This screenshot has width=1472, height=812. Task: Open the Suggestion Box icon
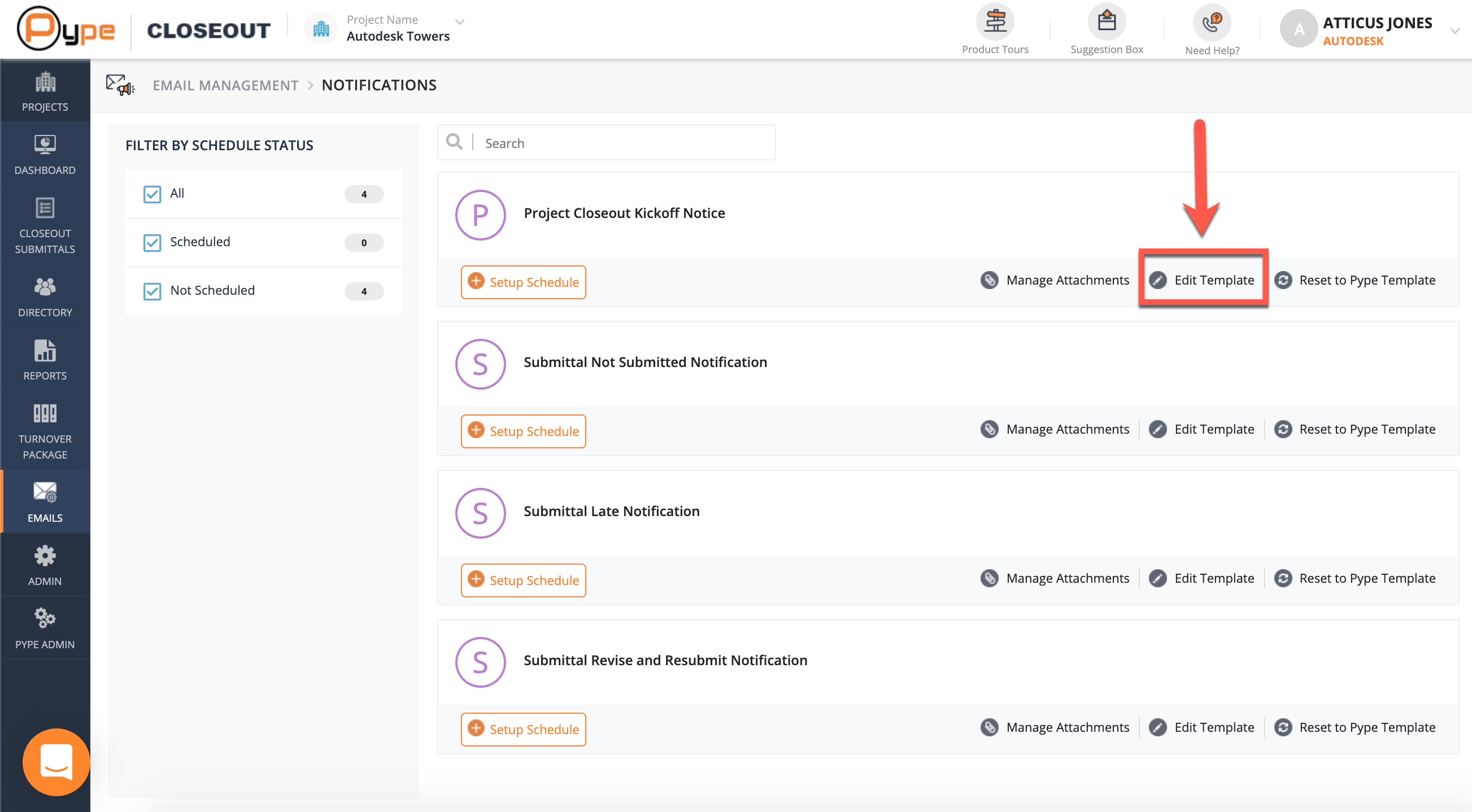(1107, 21)
